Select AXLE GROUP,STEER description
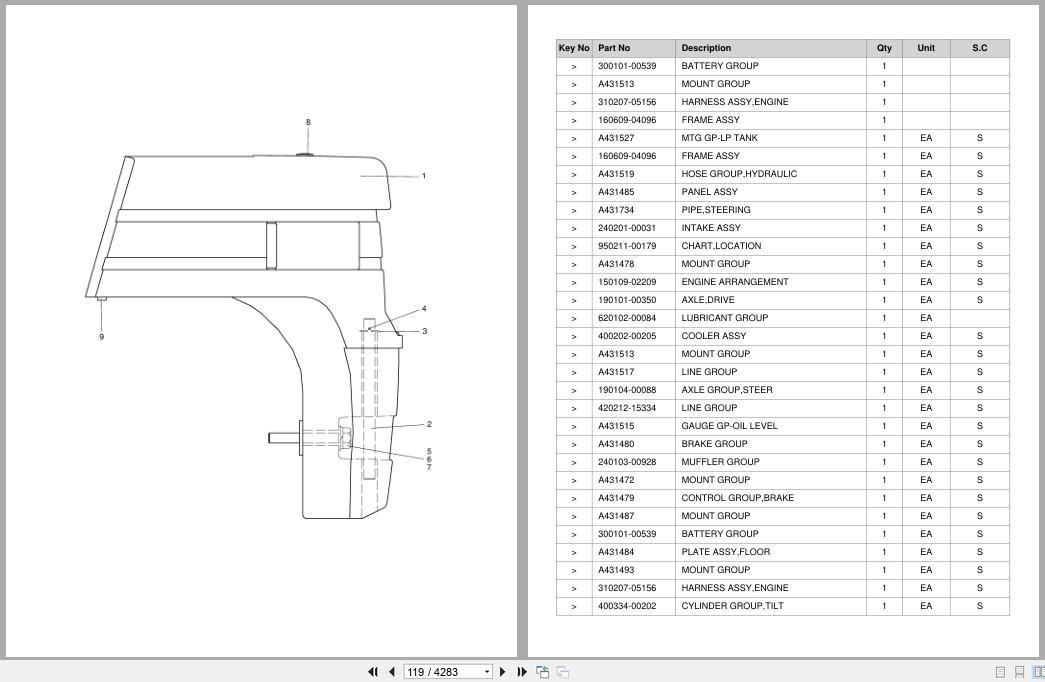This screenshot has height=682, width=1045. (x=727, y=390)
